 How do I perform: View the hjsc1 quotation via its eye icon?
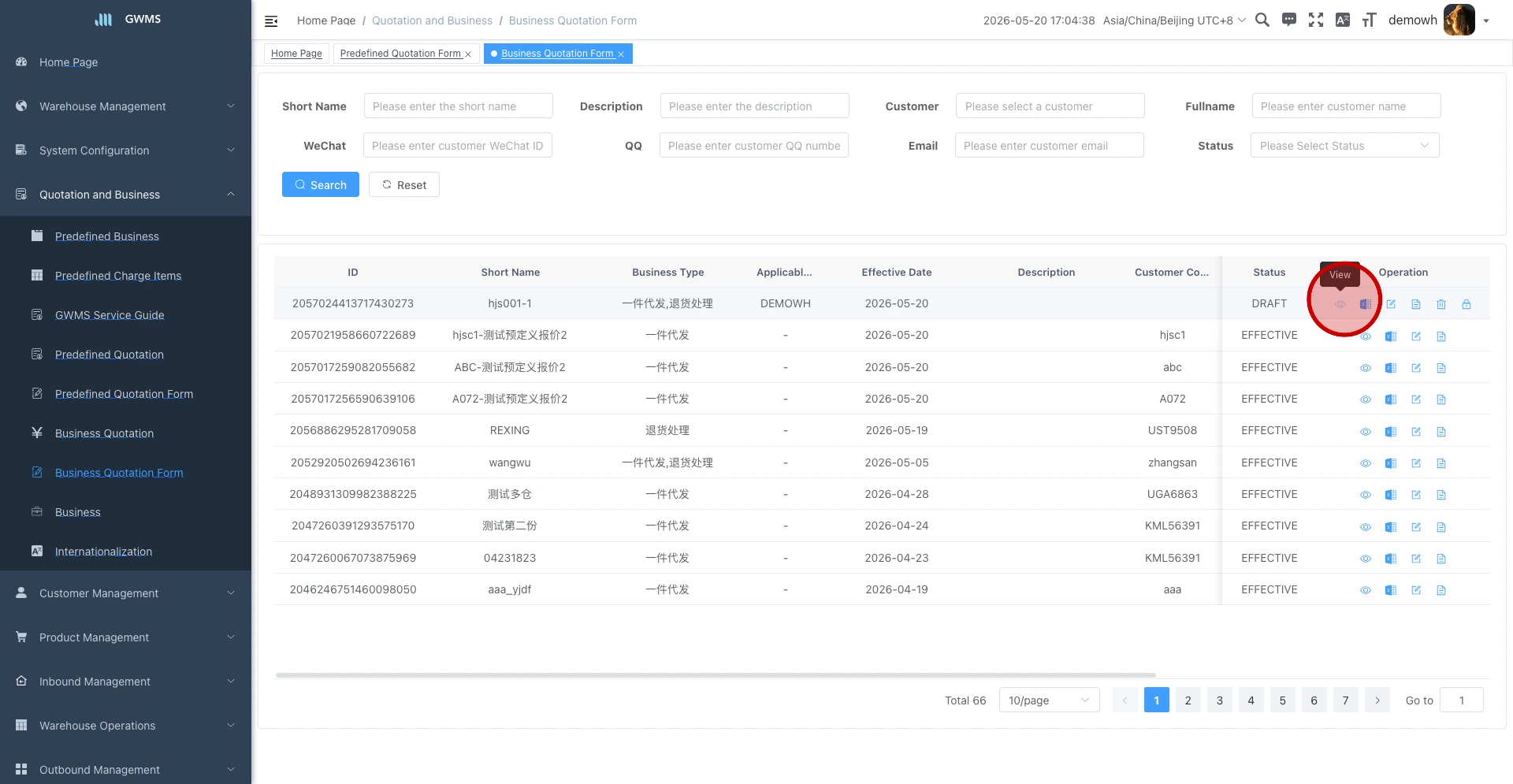point(1366,336)
